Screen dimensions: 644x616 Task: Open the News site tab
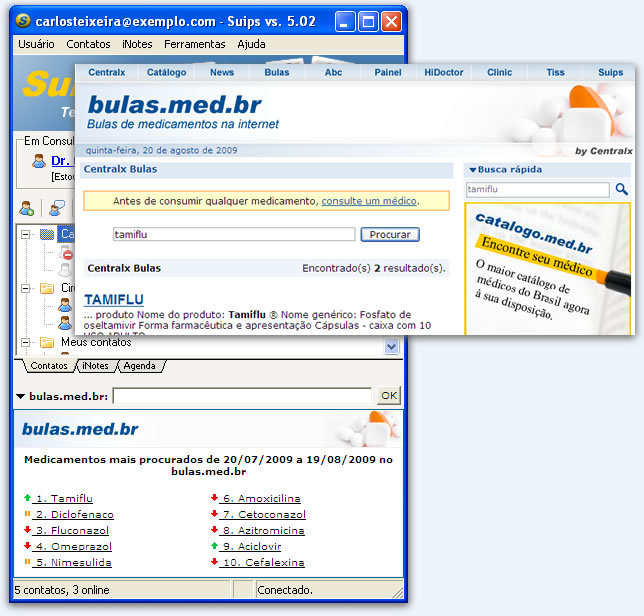click(x=222, y=72)
